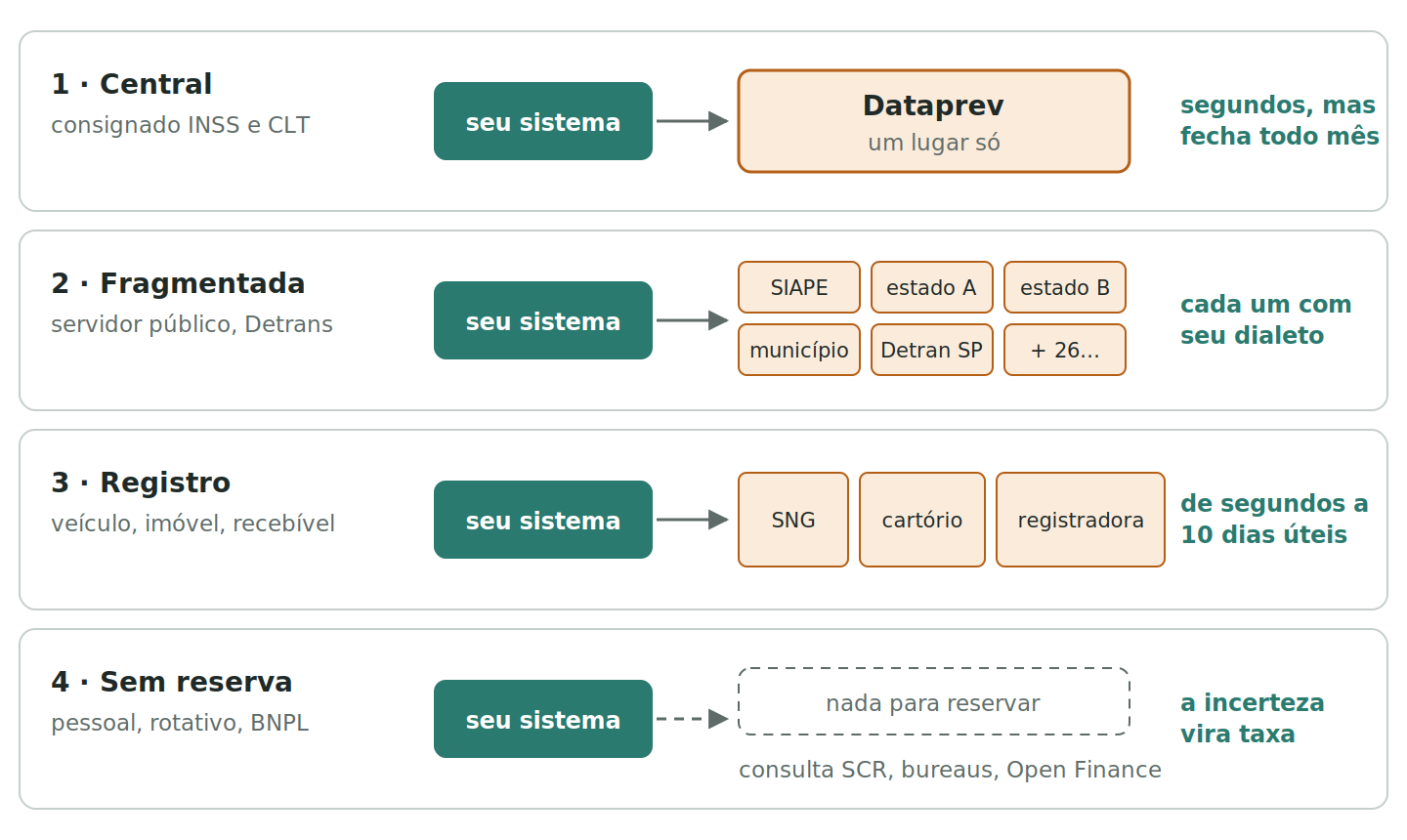
Task: Click the '1 · Central' heading
Action: (131, 84)
